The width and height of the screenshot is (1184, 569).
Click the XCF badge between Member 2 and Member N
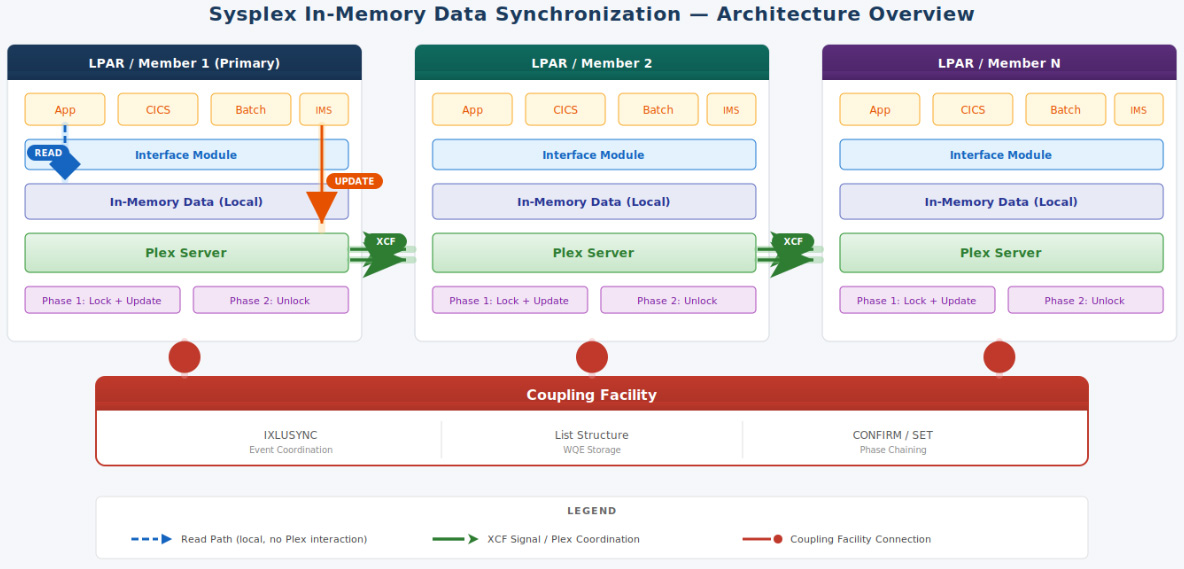pyautogui.click(x=793, y=241)
